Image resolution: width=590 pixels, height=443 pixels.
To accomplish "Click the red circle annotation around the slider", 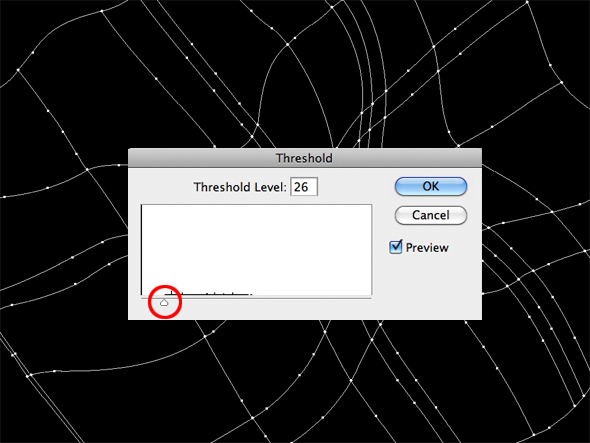I will point(165,302).
